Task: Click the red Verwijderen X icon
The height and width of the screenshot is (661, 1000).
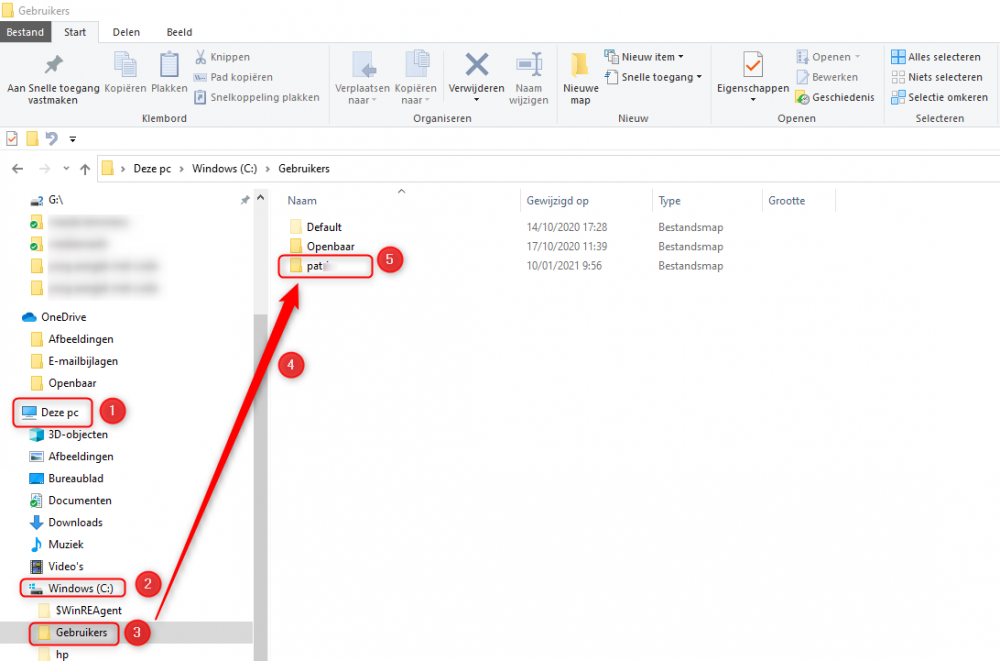Action: coord(477,65)
